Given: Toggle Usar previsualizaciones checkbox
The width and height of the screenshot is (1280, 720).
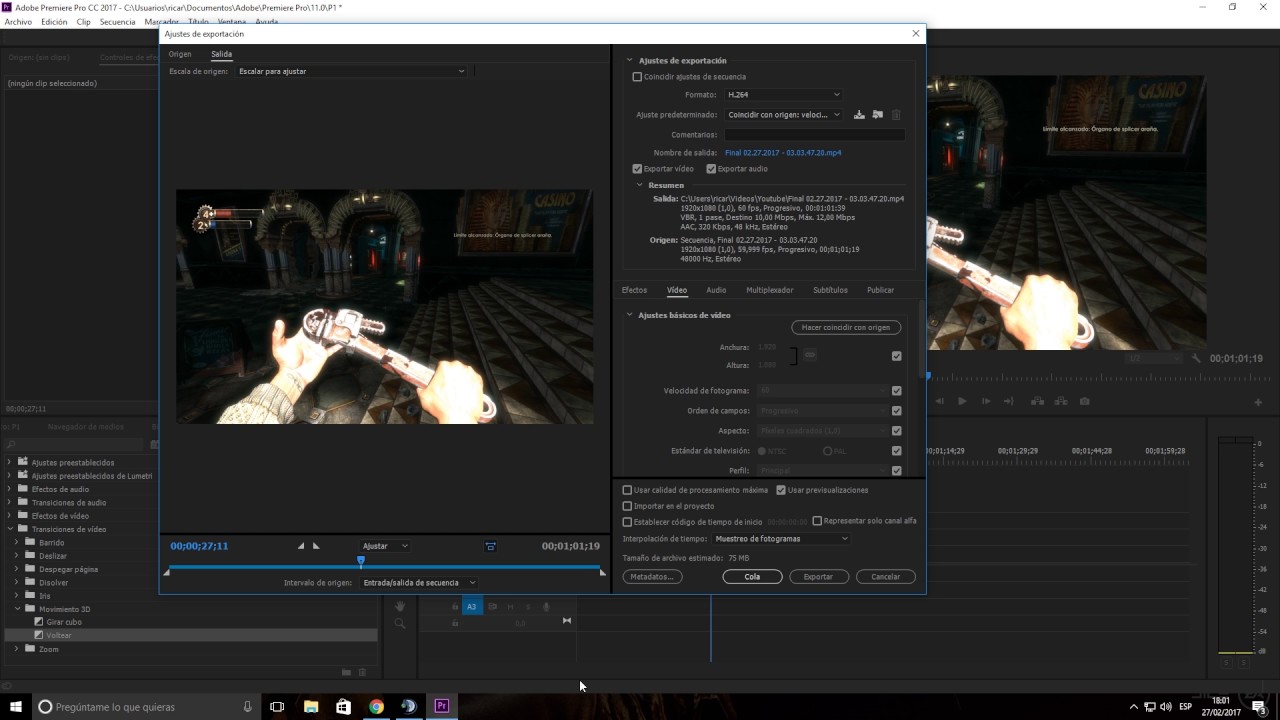Looking at the screenshot, I should [x=781, y=490].
